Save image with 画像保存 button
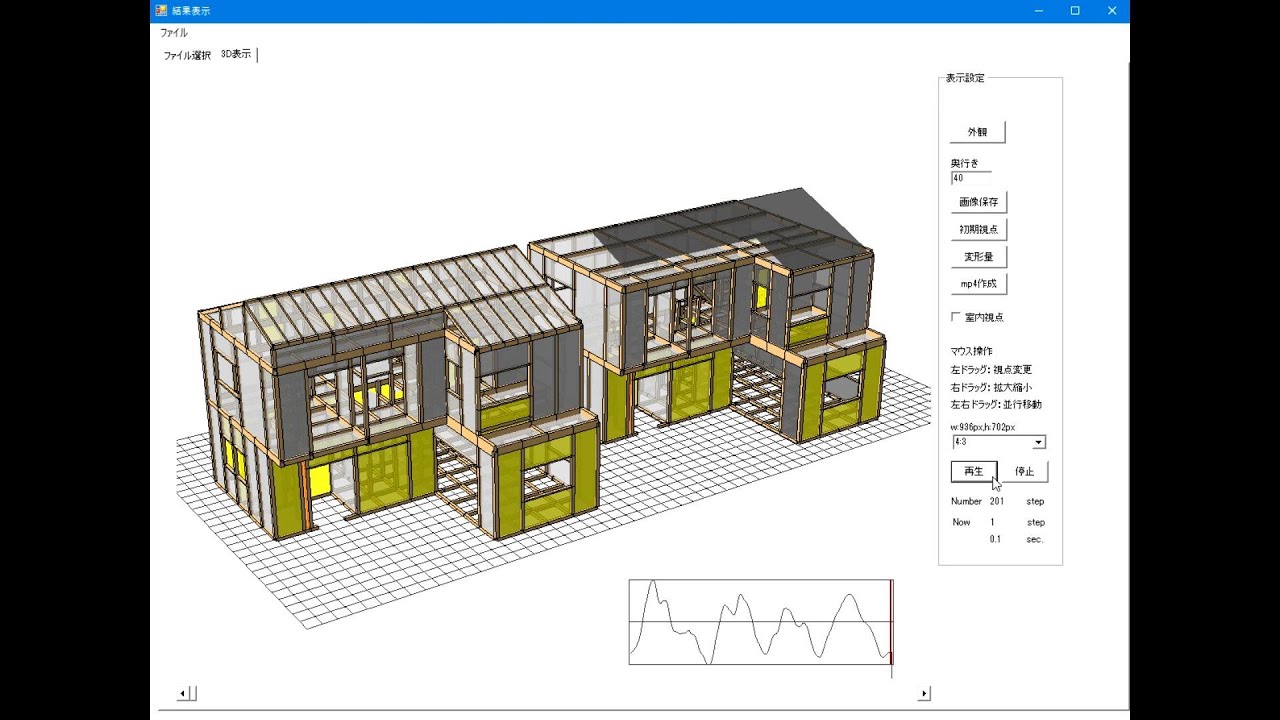 click(978, 202)
